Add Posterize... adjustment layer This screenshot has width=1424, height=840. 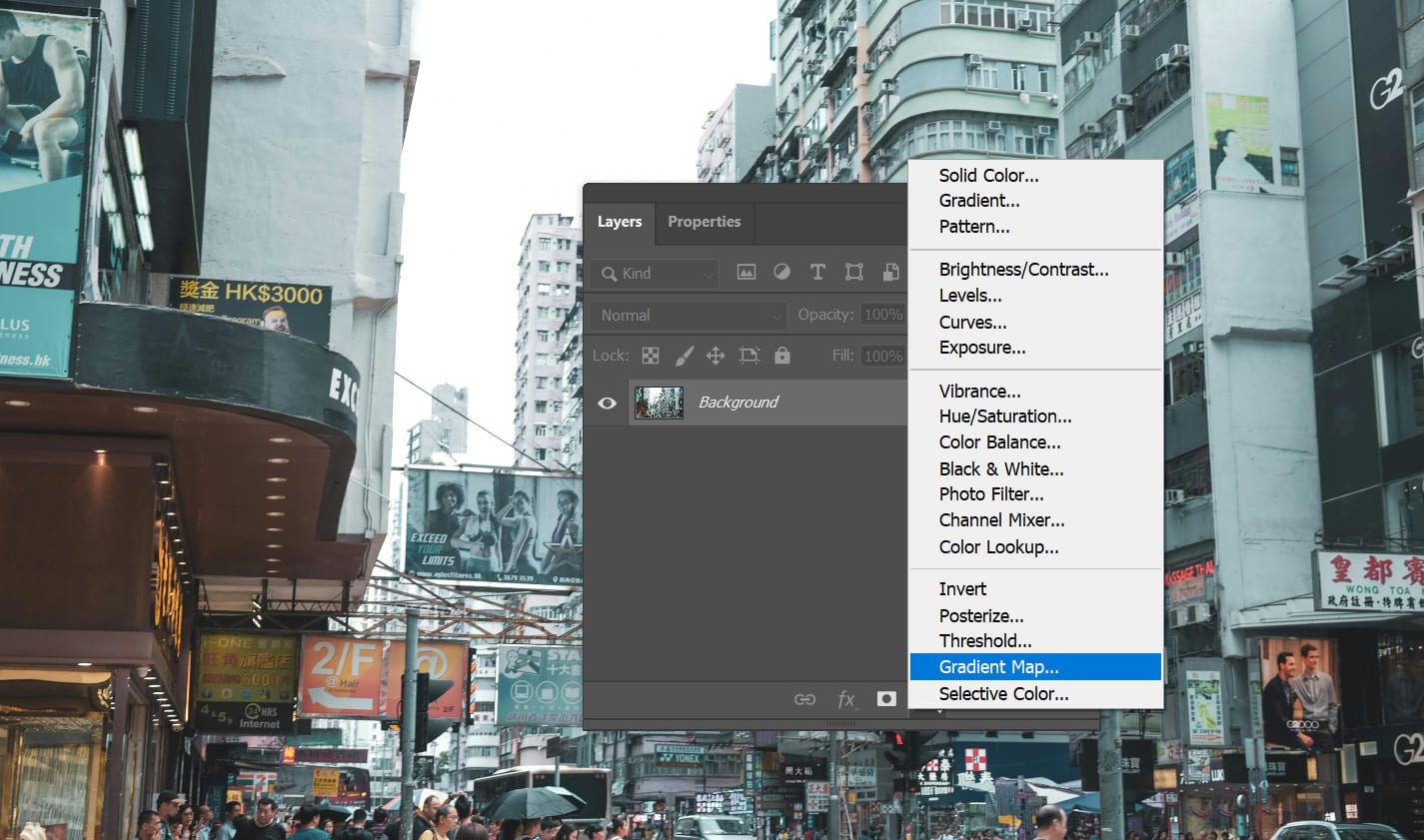981,616
